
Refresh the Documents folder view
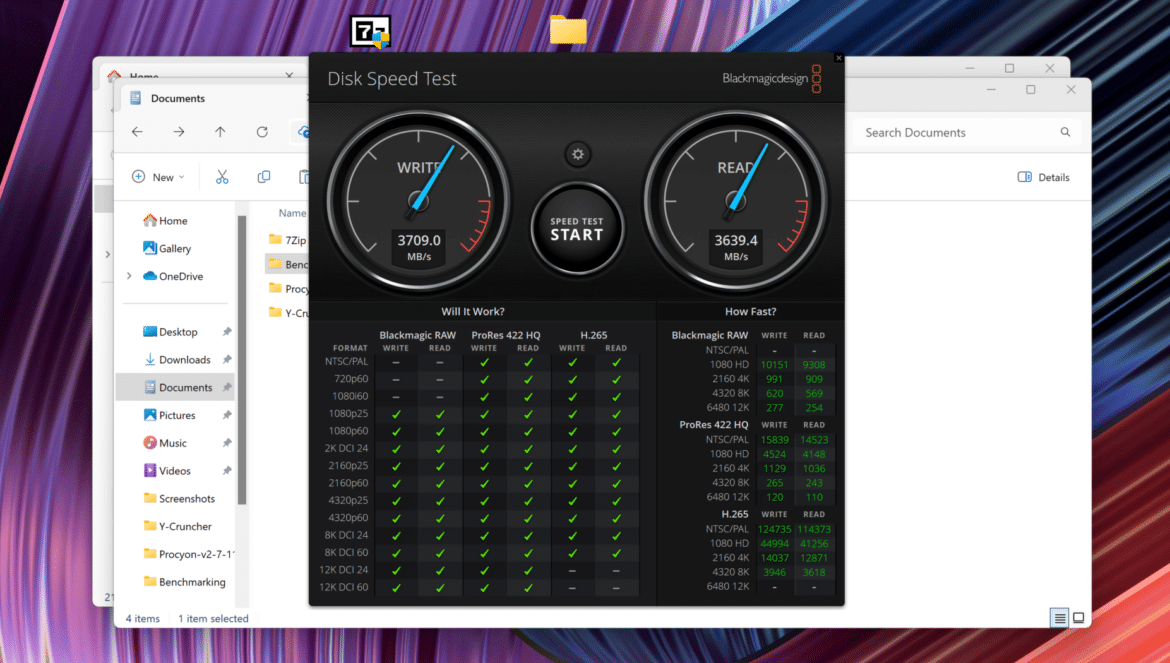click(262, 132)
